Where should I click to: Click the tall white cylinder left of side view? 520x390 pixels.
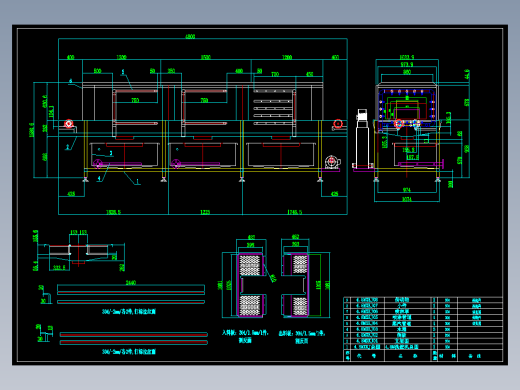(362, 138)
